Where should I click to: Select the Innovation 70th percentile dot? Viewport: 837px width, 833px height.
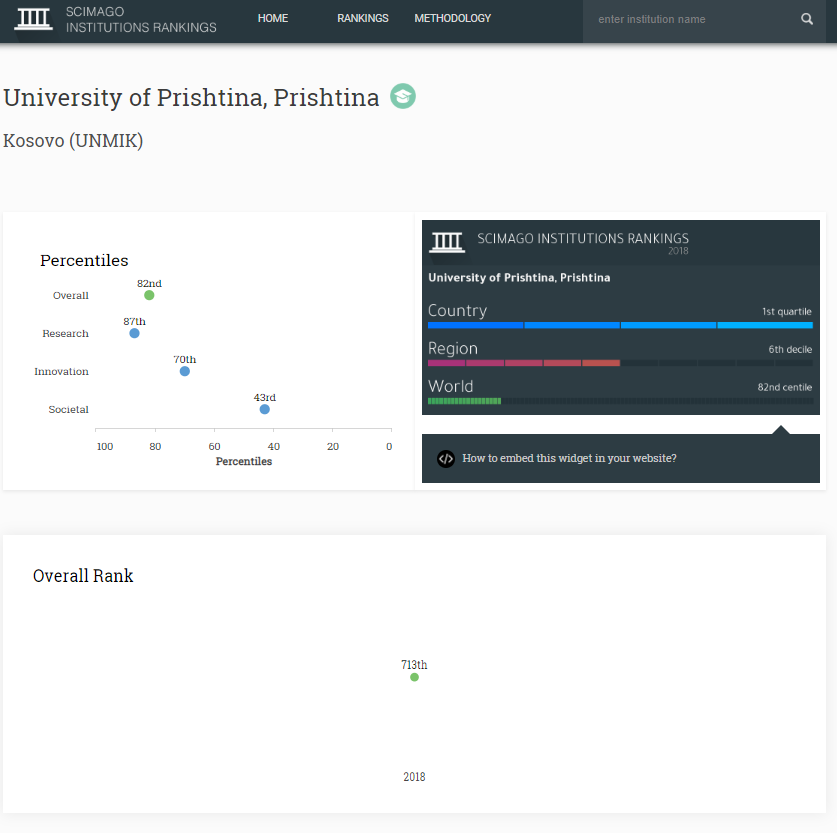pyautogui.click(x=185, y=371)
